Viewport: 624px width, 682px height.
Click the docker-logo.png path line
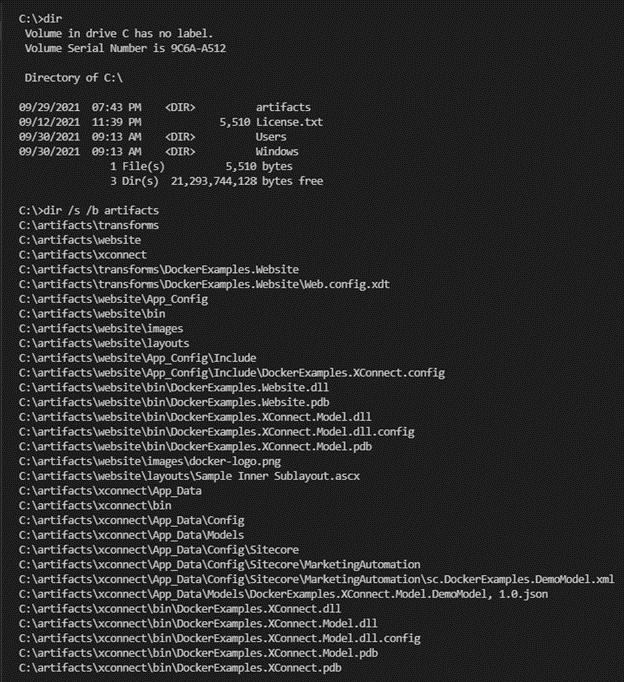150,461
